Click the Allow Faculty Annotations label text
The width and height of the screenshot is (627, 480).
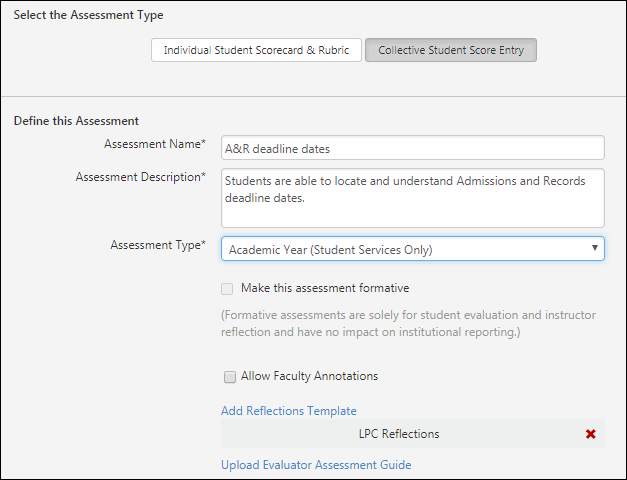[x=310, y=376]
